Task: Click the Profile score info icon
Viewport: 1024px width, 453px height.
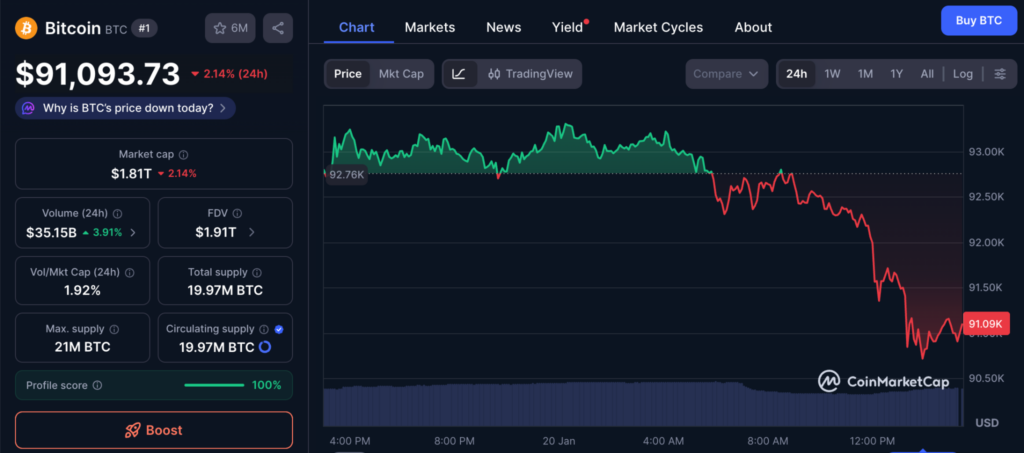Action: pos(97,385)
